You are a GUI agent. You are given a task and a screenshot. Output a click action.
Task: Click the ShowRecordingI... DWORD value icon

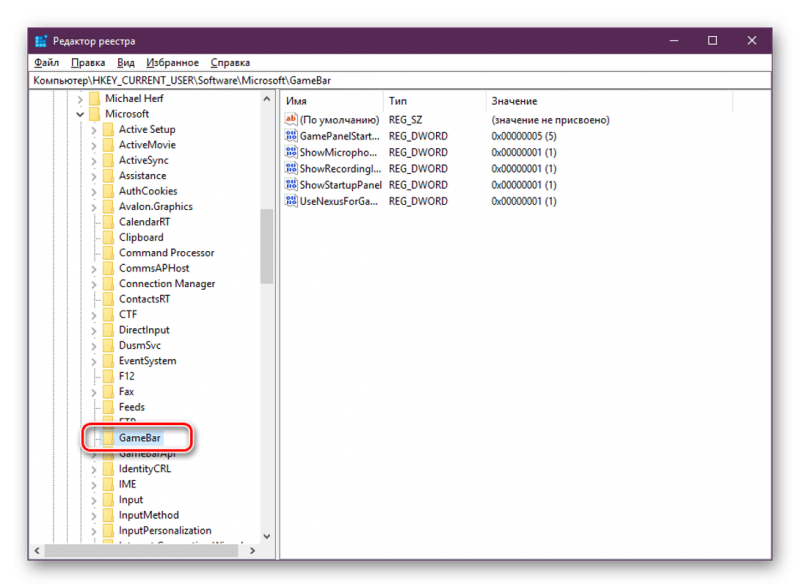click(291, 168)
